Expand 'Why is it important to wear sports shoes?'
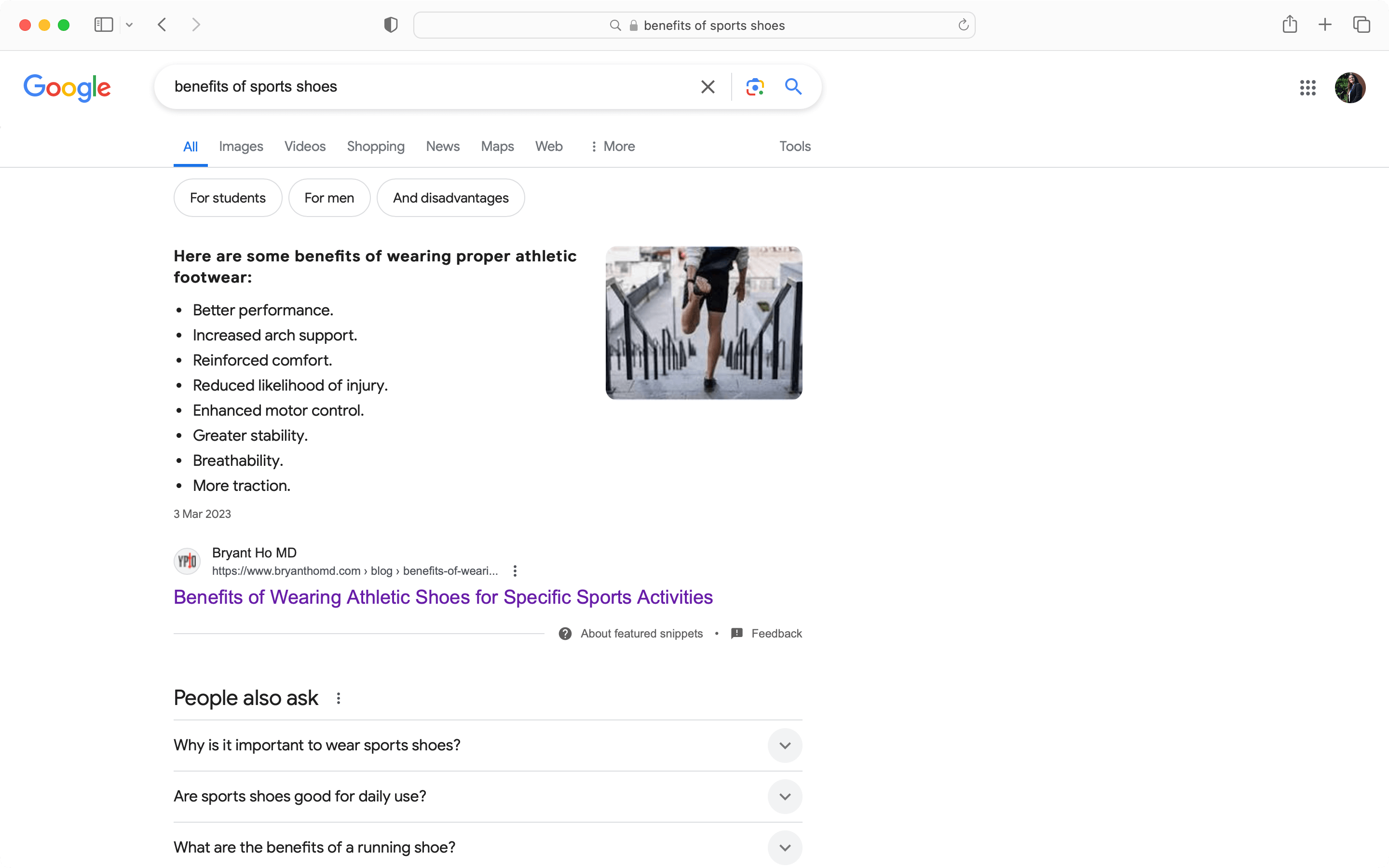 (488, 746)
